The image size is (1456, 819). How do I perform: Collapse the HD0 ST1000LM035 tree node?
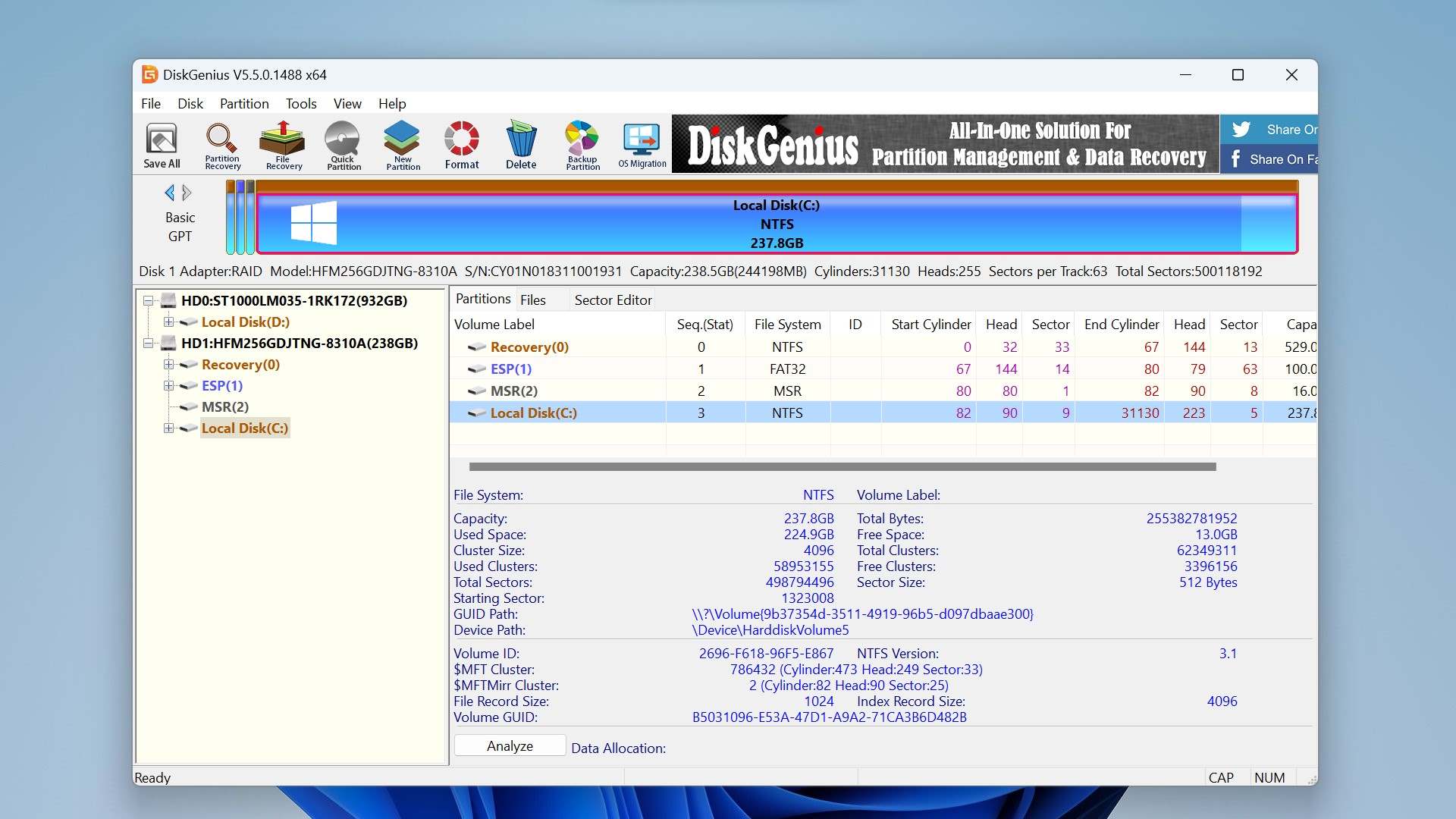pyautogui.click(x=149, y=301)
